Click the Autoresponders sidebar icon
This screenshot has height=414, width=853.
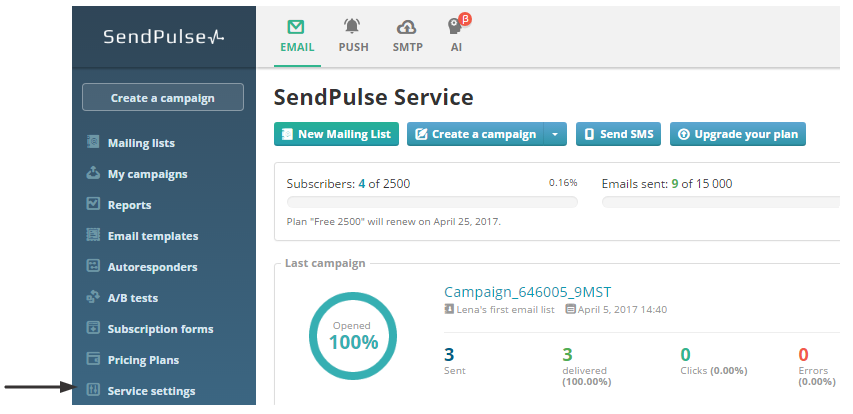coord(93,266)
